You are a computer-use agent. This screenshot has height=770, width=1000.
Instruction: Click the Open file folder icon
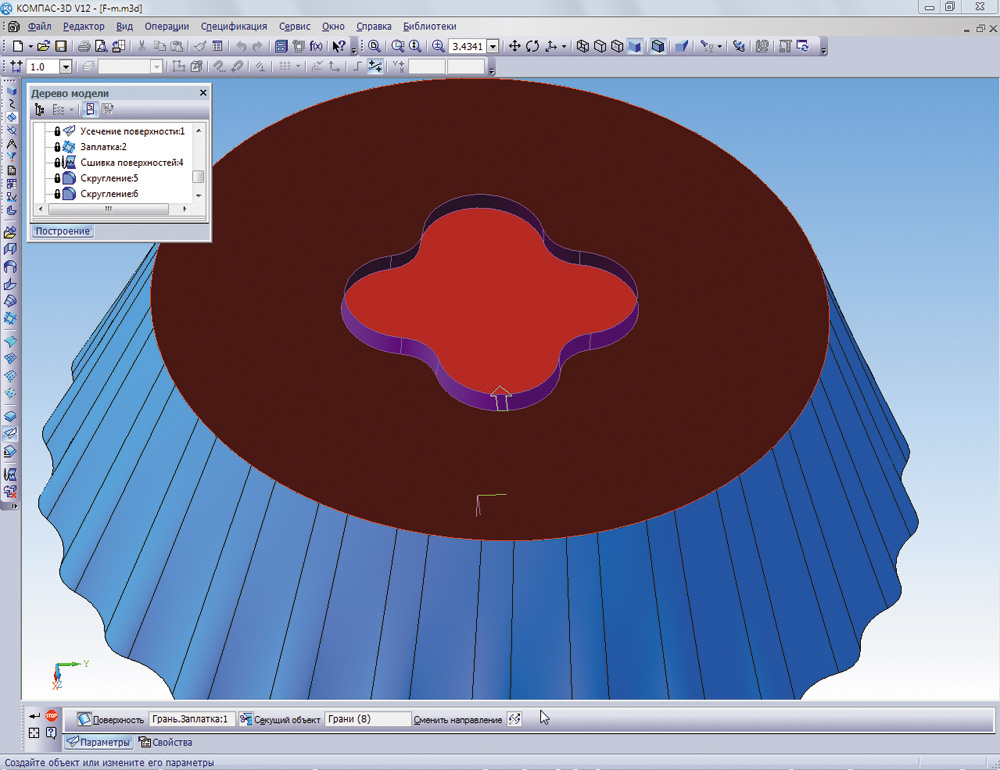tap(44, 47)
